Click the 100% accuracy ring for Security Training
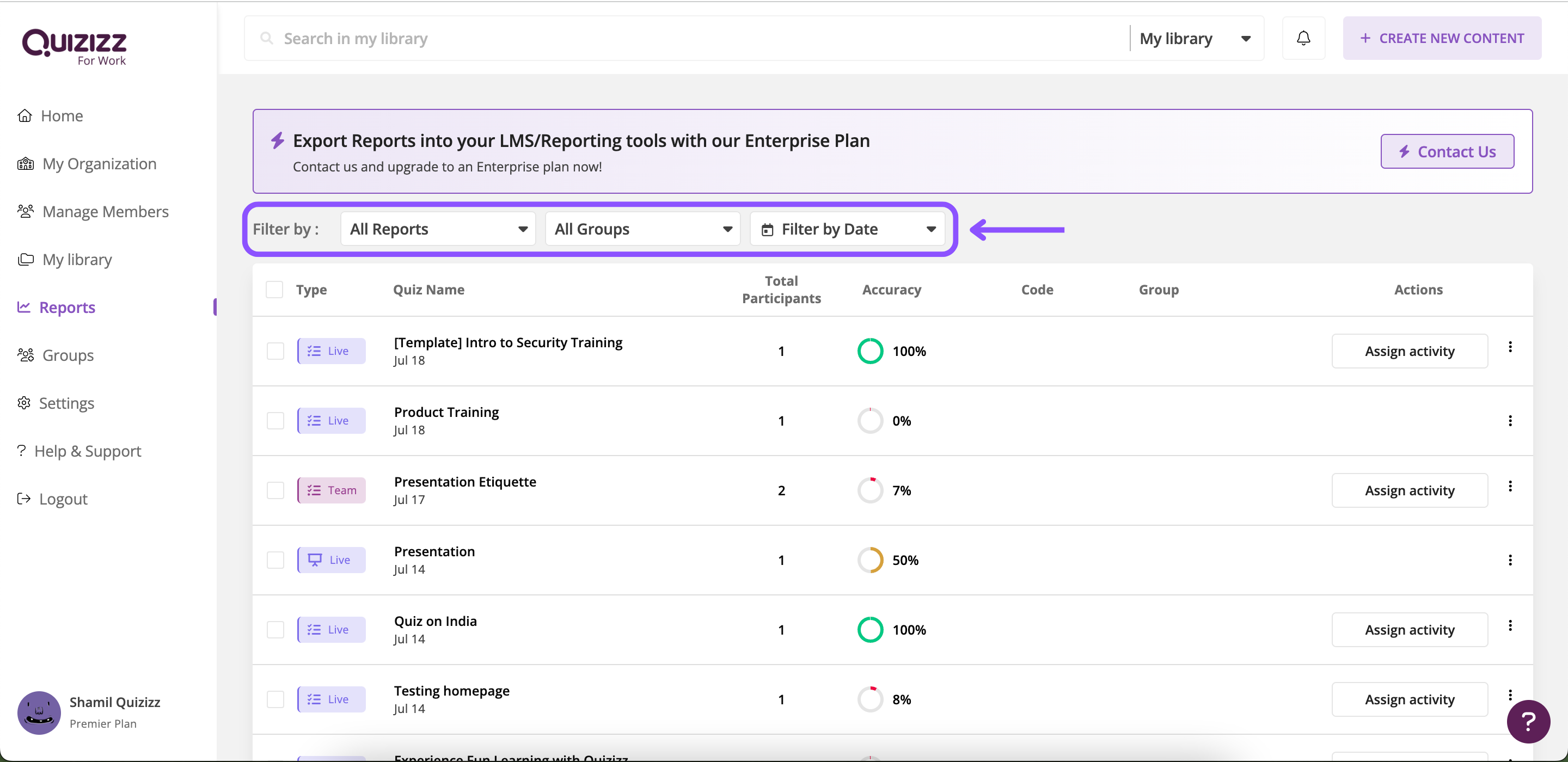The image size is (1568, 762). [871, 351]
